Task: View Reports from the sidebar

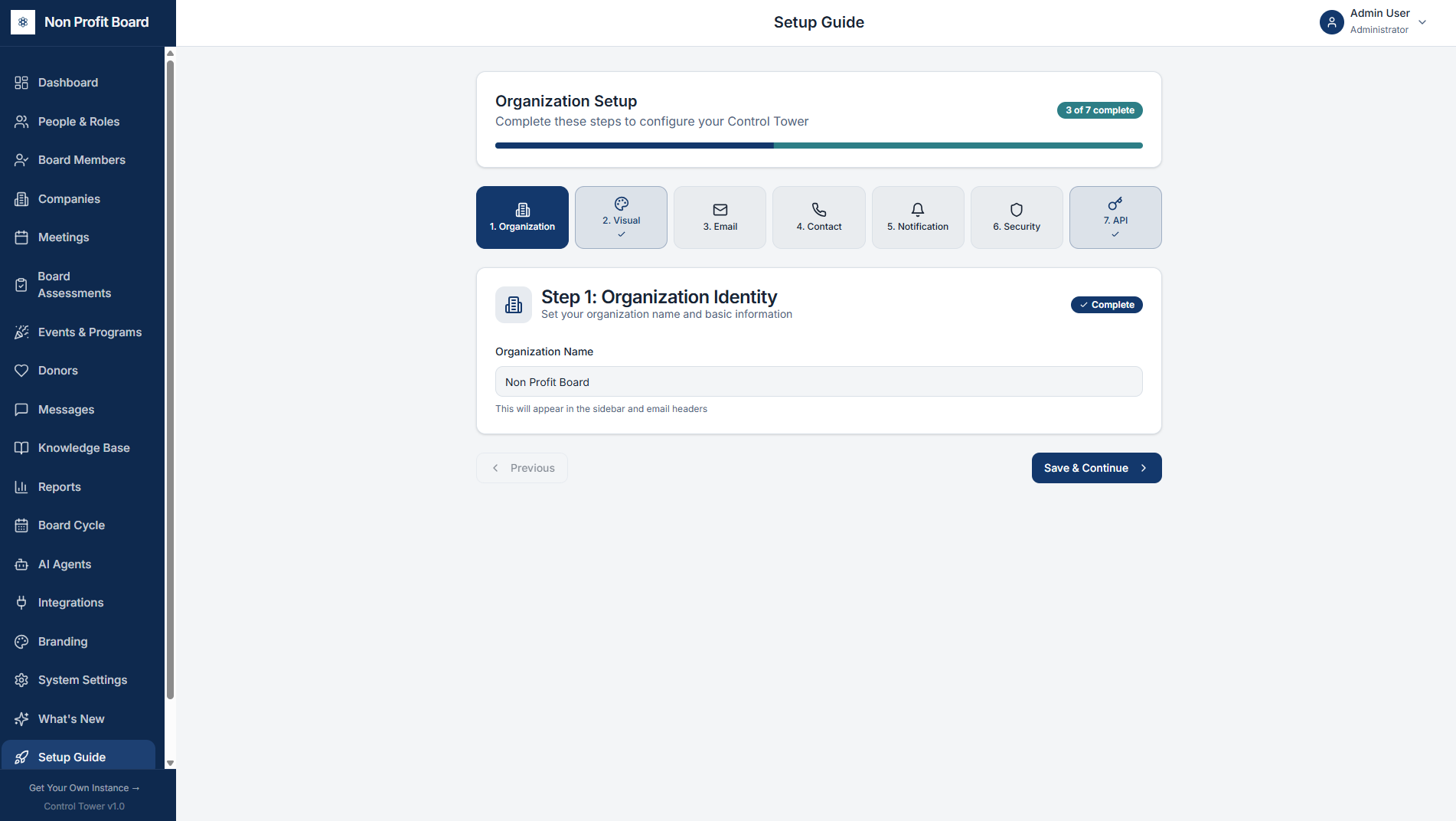Action: (78, 487)
